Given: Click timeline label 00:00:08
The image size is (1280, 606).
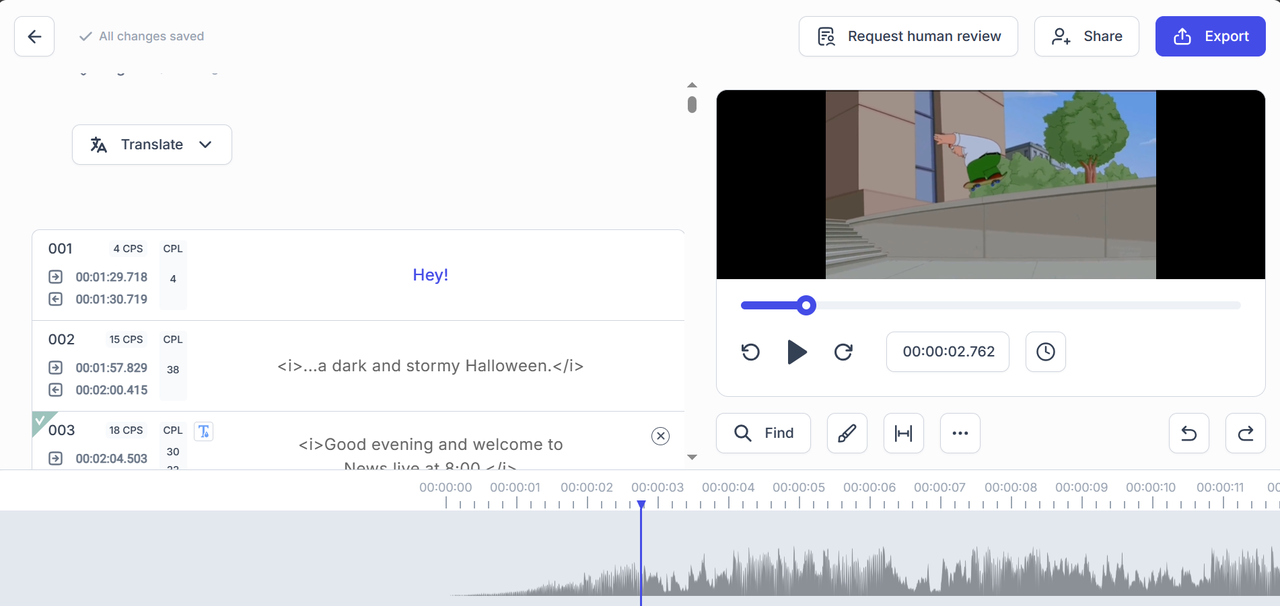Looking at the screenshot, I should click(1011, 488).
